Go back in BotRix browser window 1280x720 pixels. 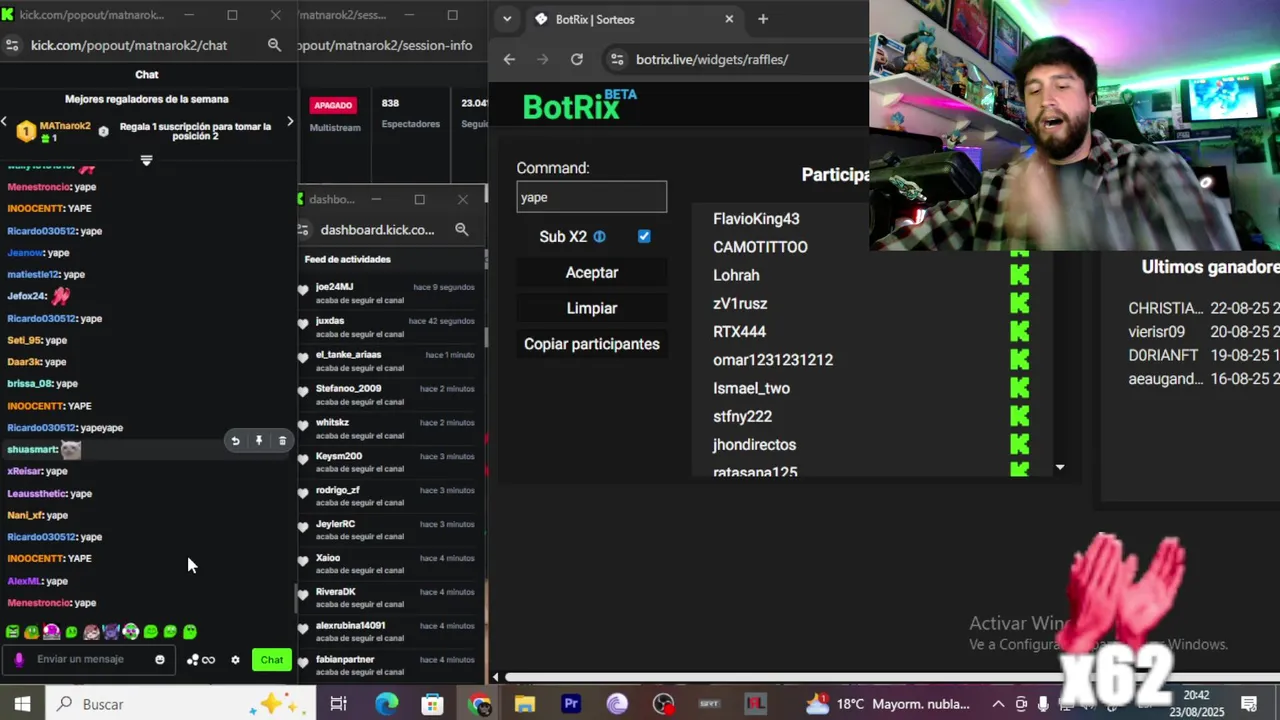(509, 59)
